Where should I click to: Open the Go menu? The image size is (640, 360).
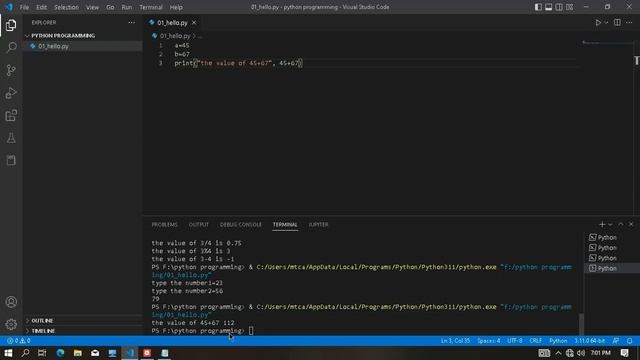coord(110,7)
